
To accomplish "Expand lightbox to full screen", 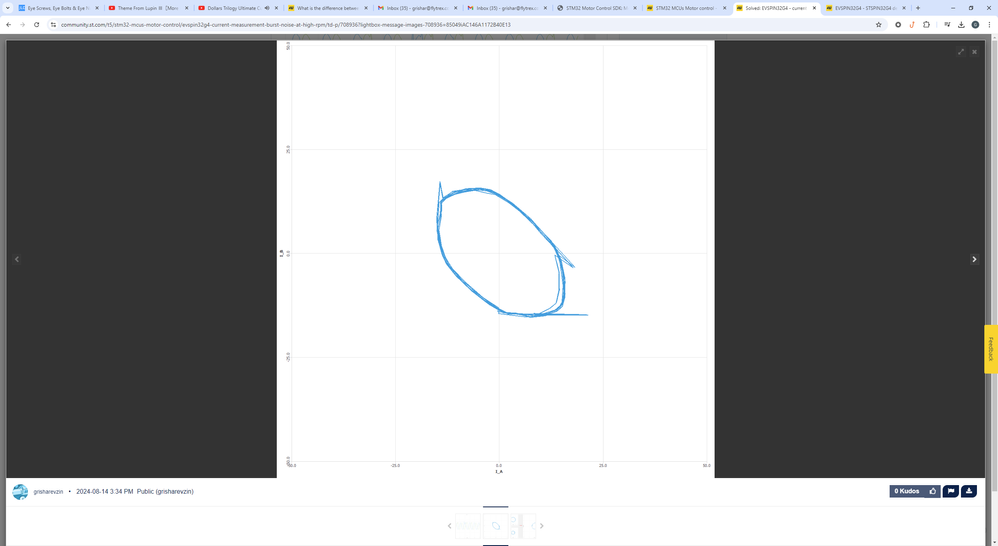I will point(961,52).
